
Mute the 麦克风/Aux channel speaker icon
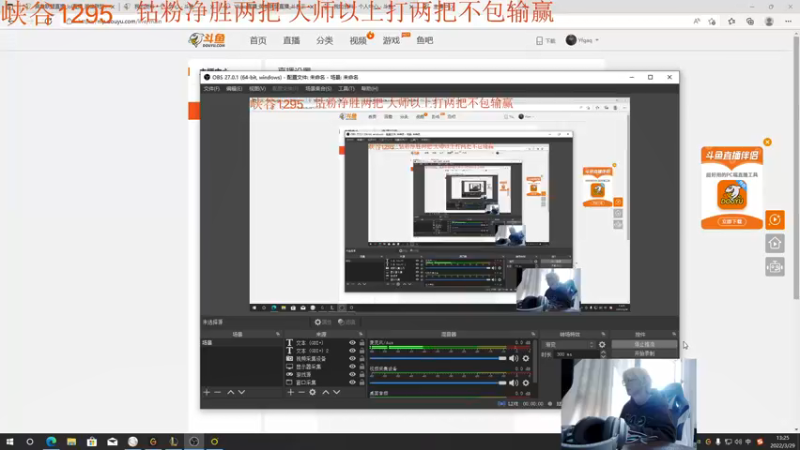(514, 359)
